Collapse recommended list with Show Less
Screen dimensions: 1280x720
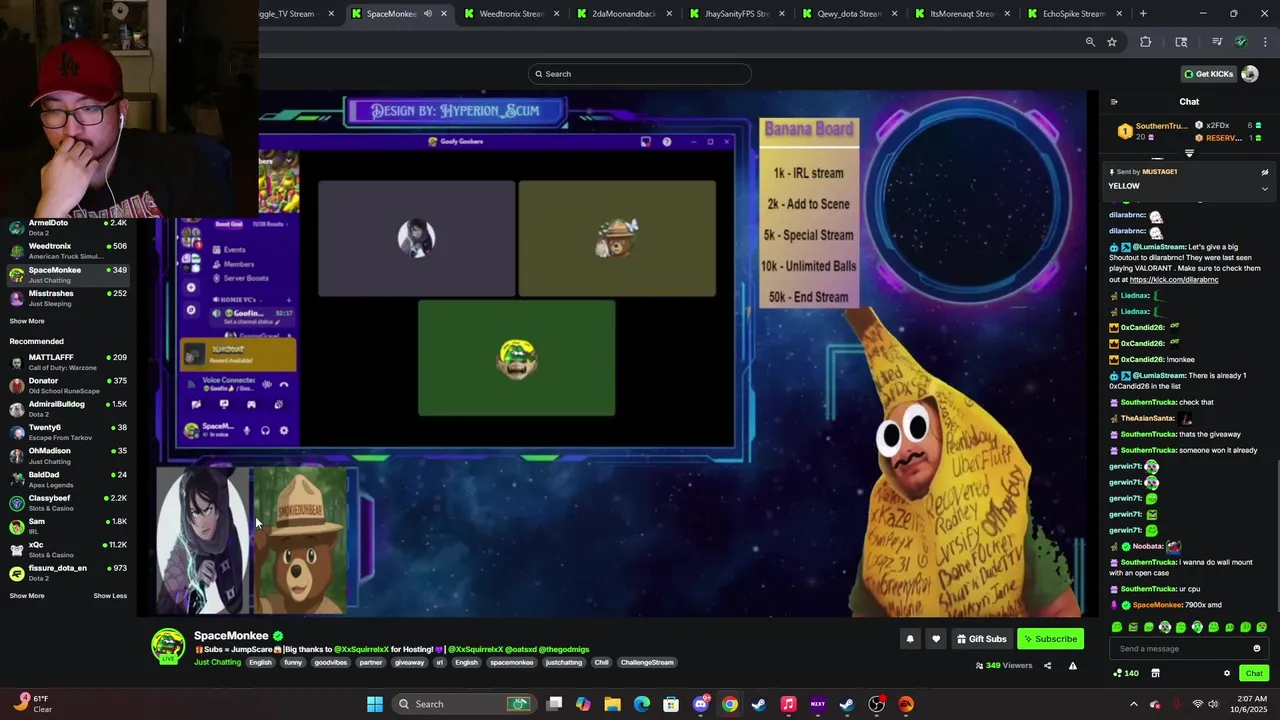[x=110, y=596]
